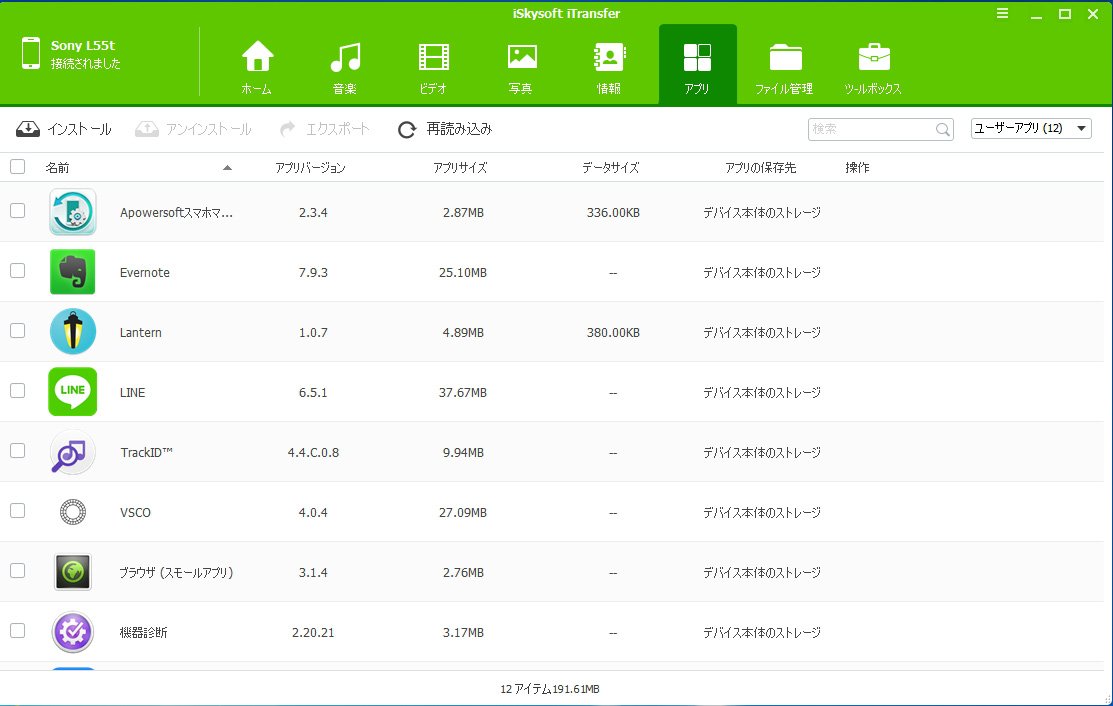Check the TrackID row checkbox
1113x706 pixels.
coord(18,451)
